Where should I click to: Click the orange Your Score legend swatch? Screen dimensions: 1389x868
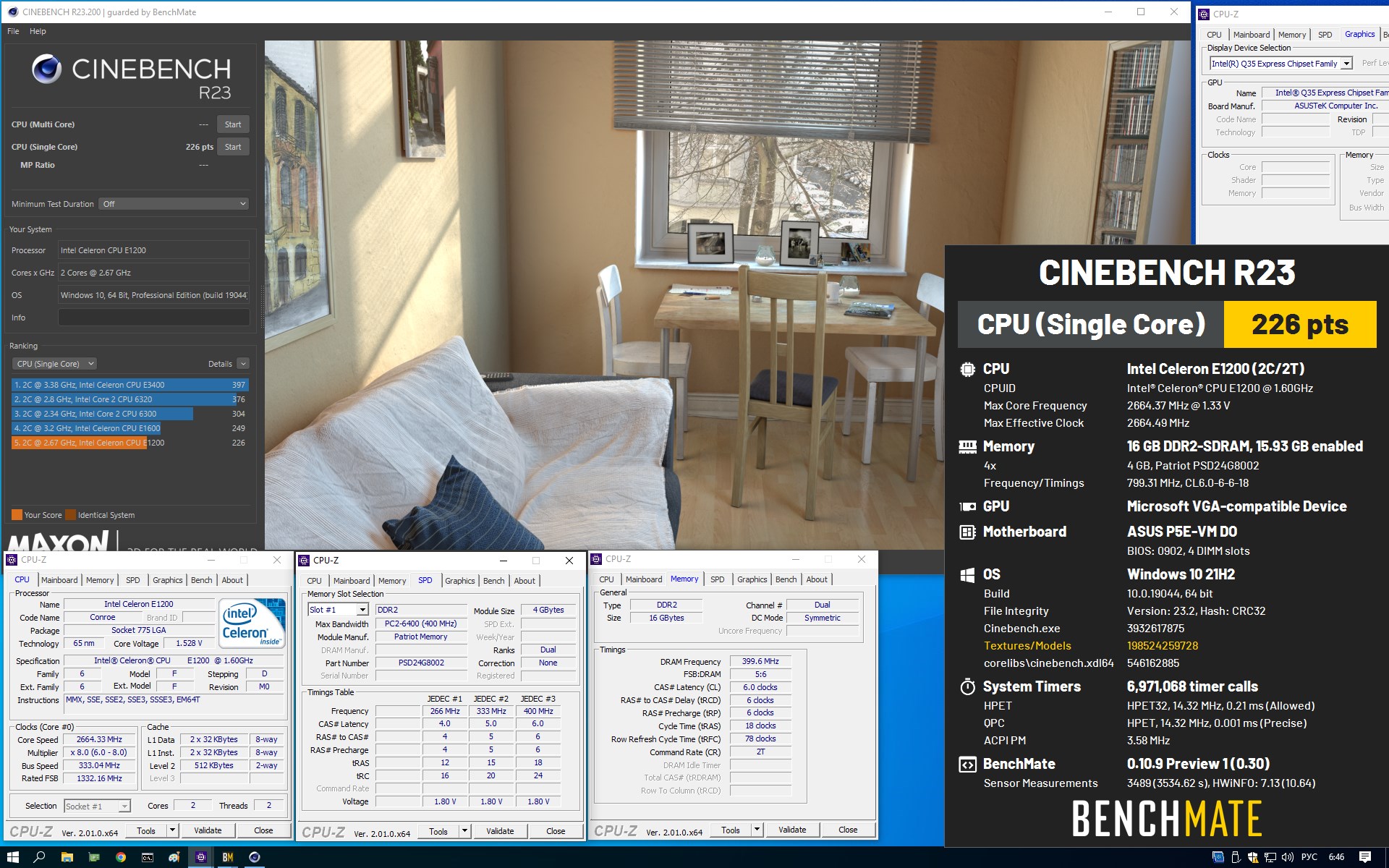pos(17,515)
